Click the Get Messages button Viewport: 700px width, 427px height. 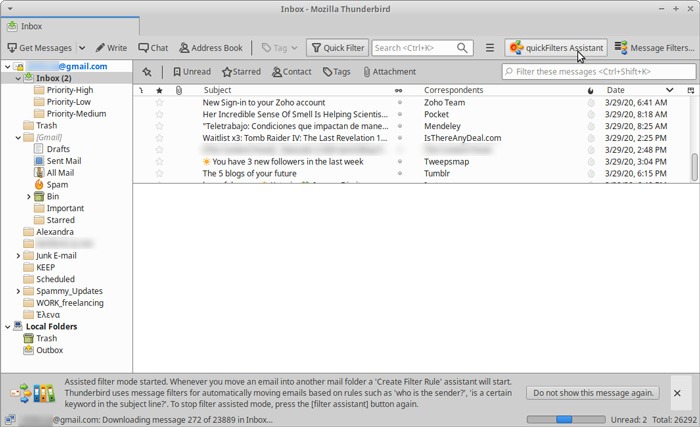tap(39, 48)
